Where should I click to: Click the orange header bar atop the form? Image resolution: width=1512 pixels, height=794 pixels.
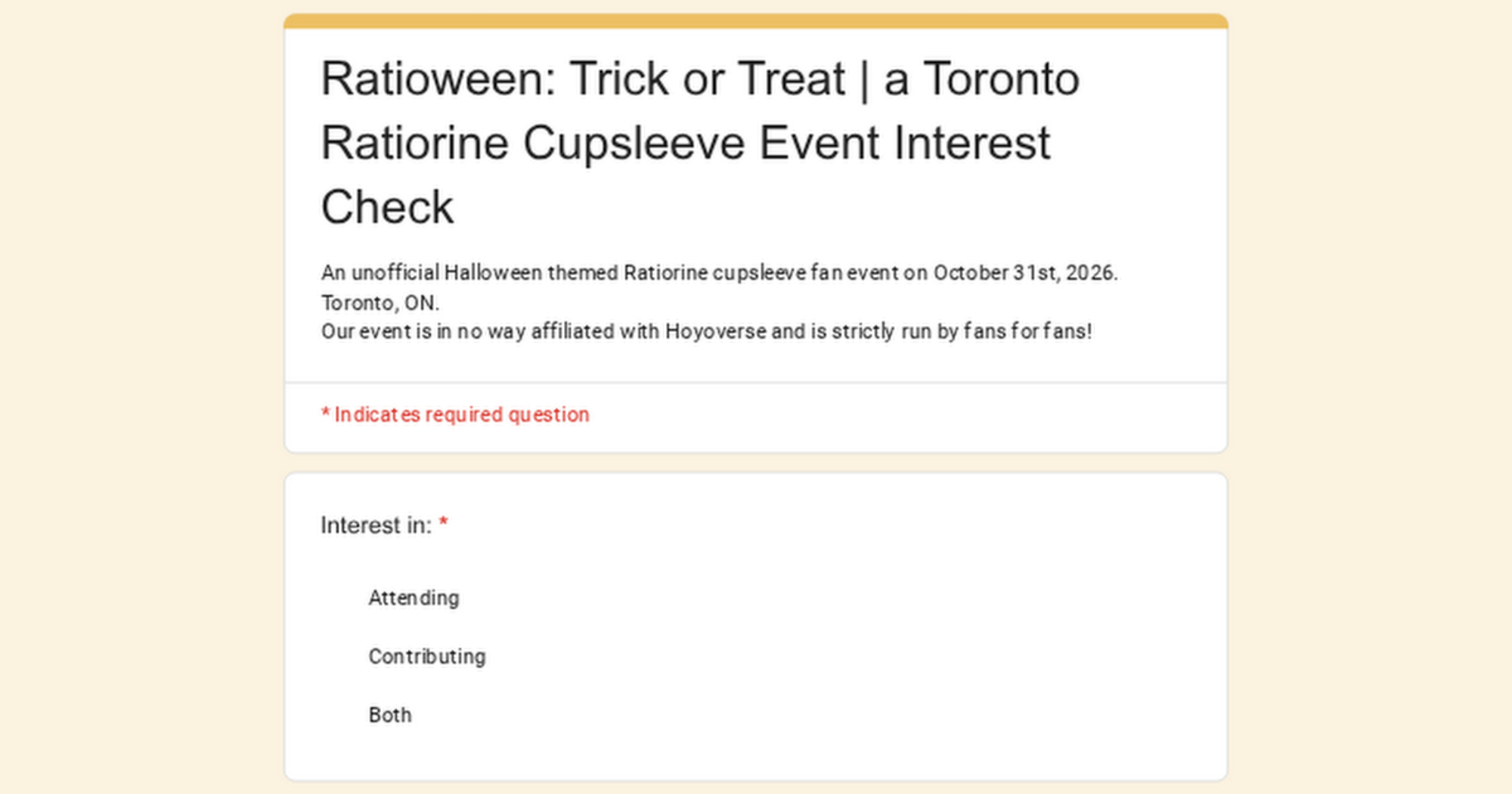755,20
